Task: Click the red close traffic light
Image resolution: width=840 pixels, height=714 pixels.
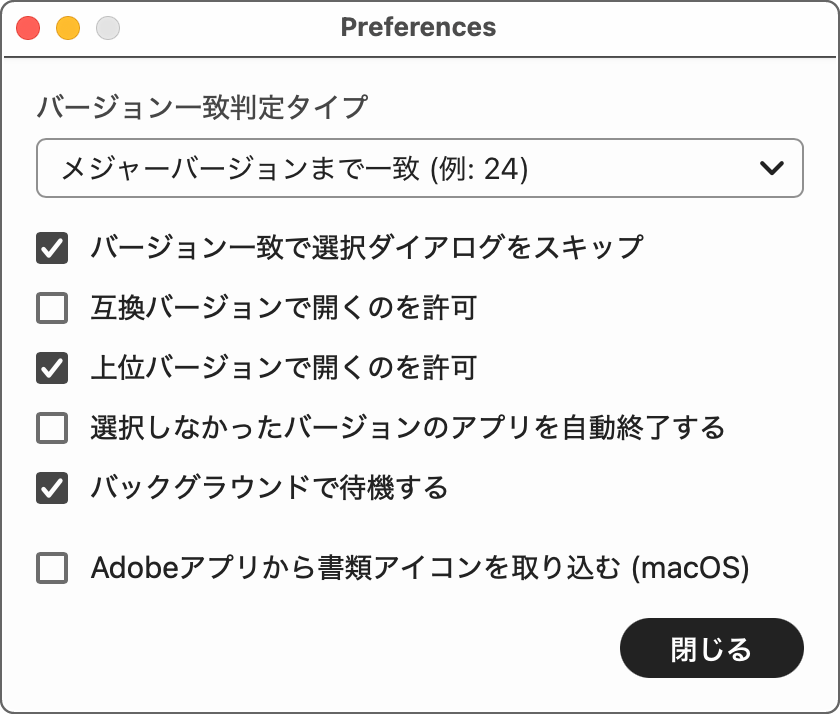Action: coord(28,27)
